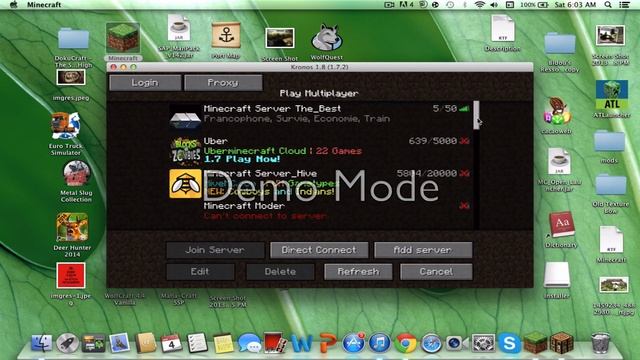Open Trash in the dock
640x360 pixels.
[600, 343]
